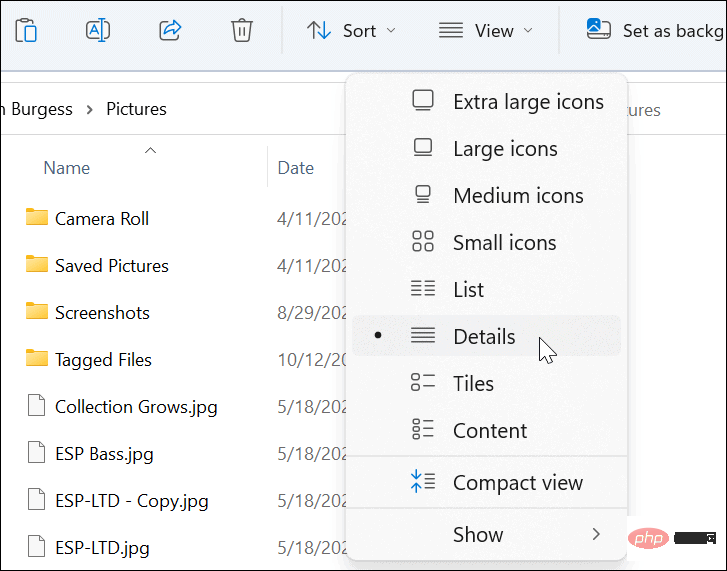Select the Collection Grows.jpg file icon
The image size is (727, 571).
pyautogui.click(x=37, y=406)
